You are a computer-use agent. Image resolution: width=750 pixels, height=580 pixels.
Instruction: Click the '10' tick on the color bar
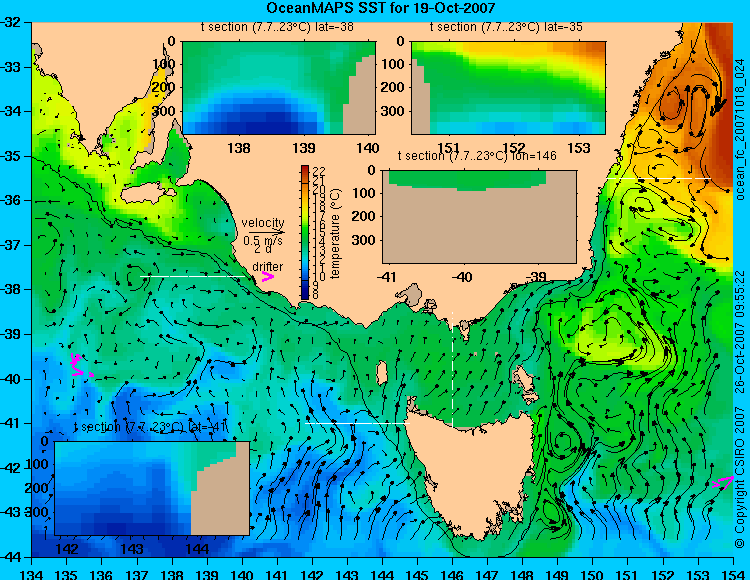tap(320, 277)
